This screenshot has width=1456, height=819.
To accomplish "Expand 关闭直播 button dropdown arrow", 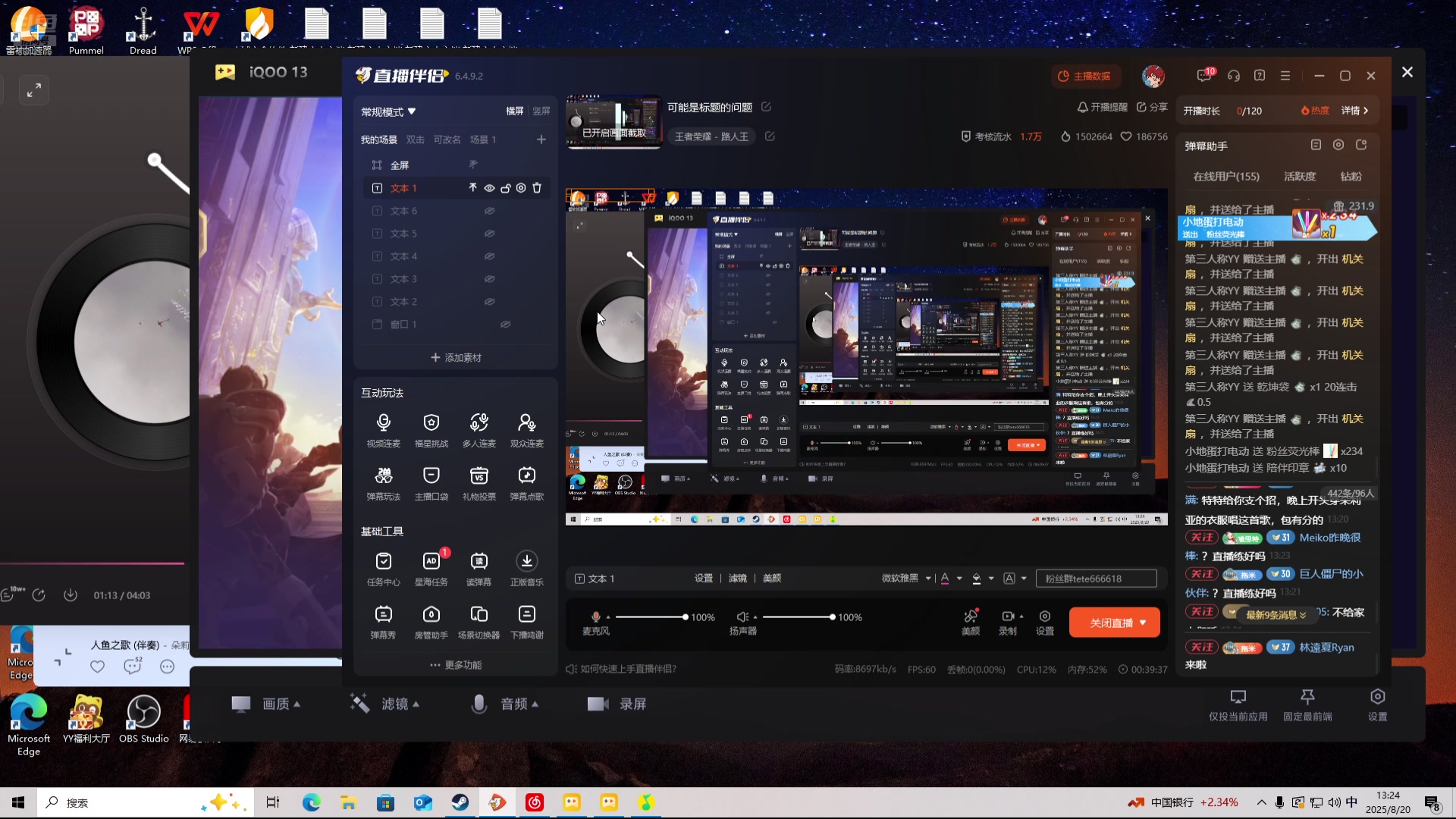I will (1143, 623).
